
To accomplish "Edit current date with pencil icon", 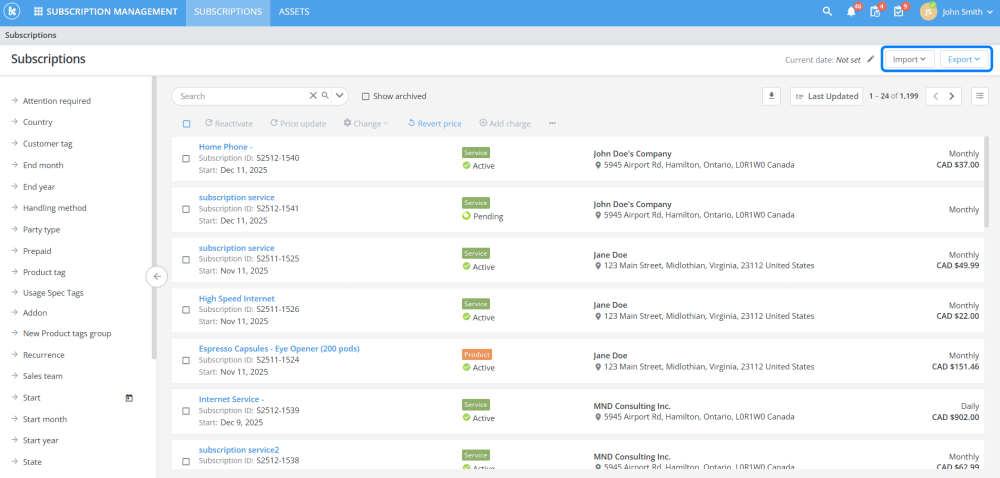I will [x=871, y=59].
